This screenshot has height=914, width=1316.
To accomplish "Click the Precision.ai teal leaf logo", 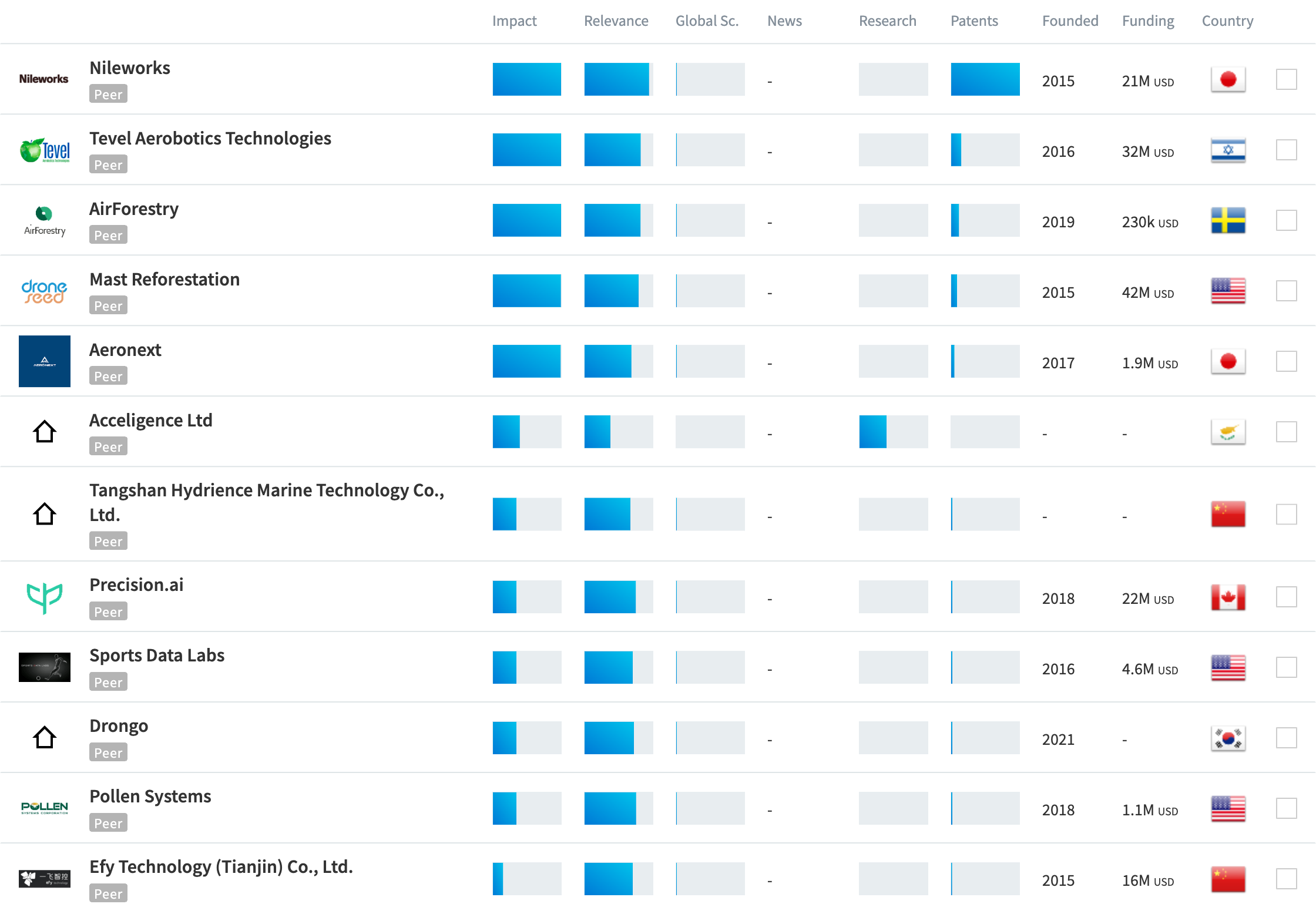I will coord(44,597).
